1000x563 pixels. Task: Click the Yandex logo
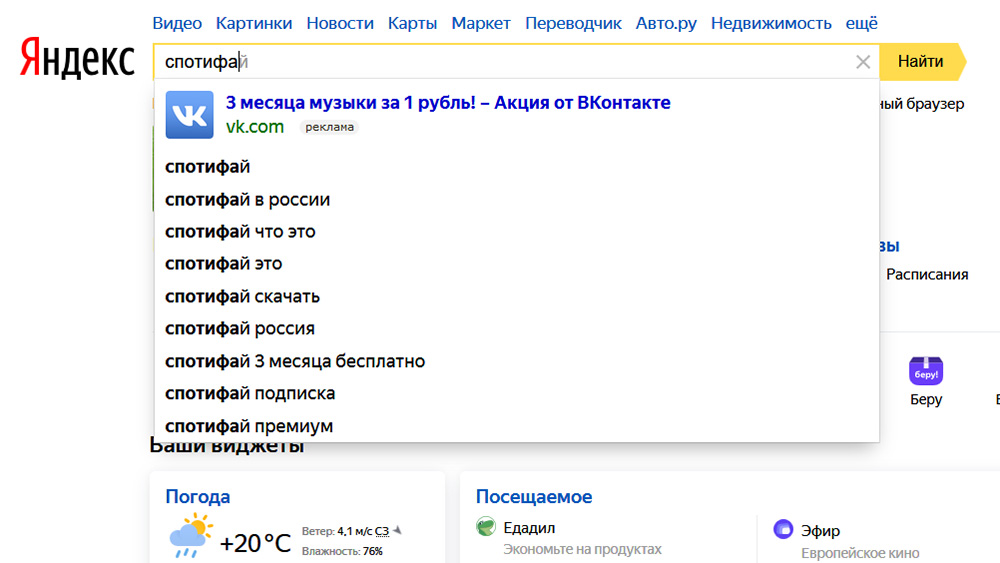tap(77, 60)
